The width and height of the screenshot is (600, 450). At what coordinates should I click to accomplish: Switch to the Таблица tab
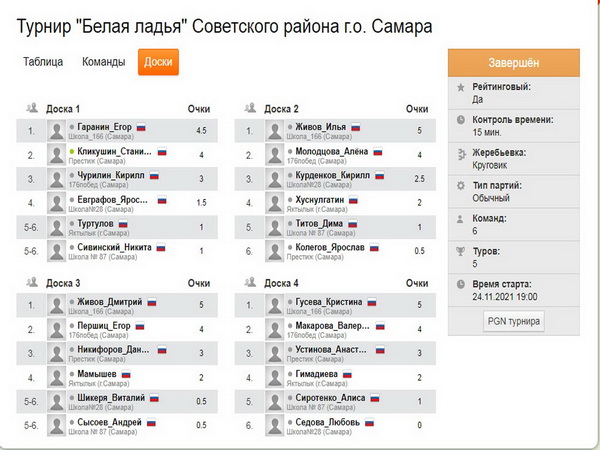(x=43, y=62)
